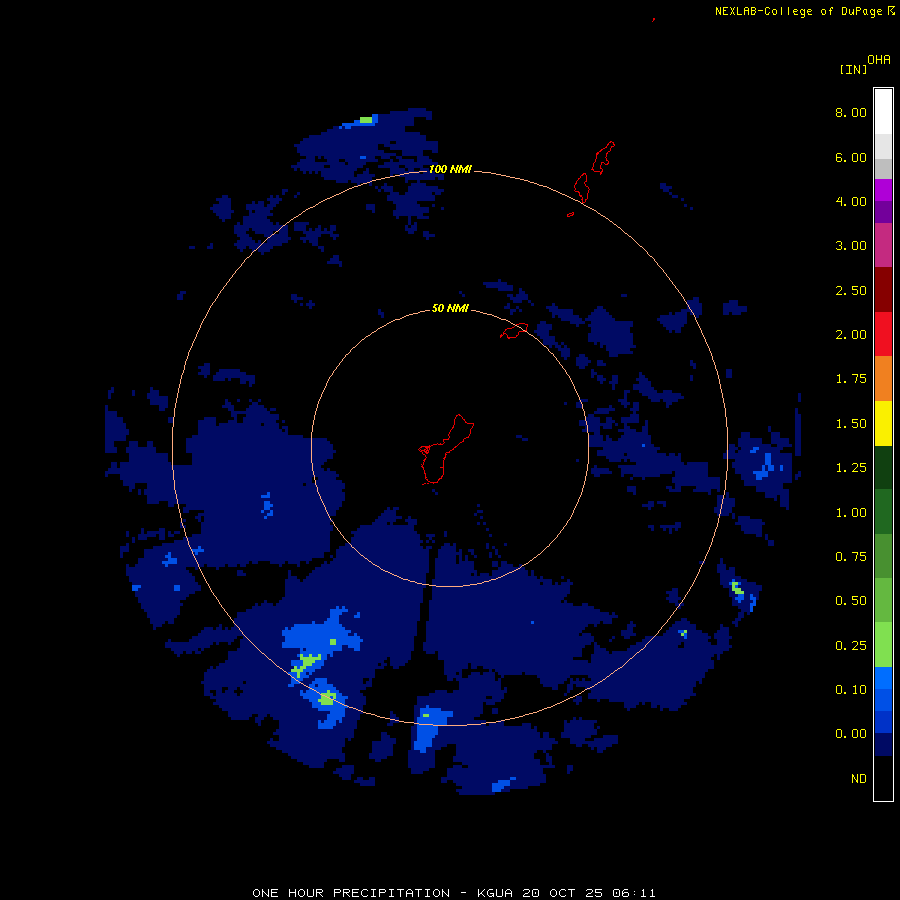Click the ONE HOUR PRECIPITATION caption text
900x900 pixels.
(x=351, y=893)
